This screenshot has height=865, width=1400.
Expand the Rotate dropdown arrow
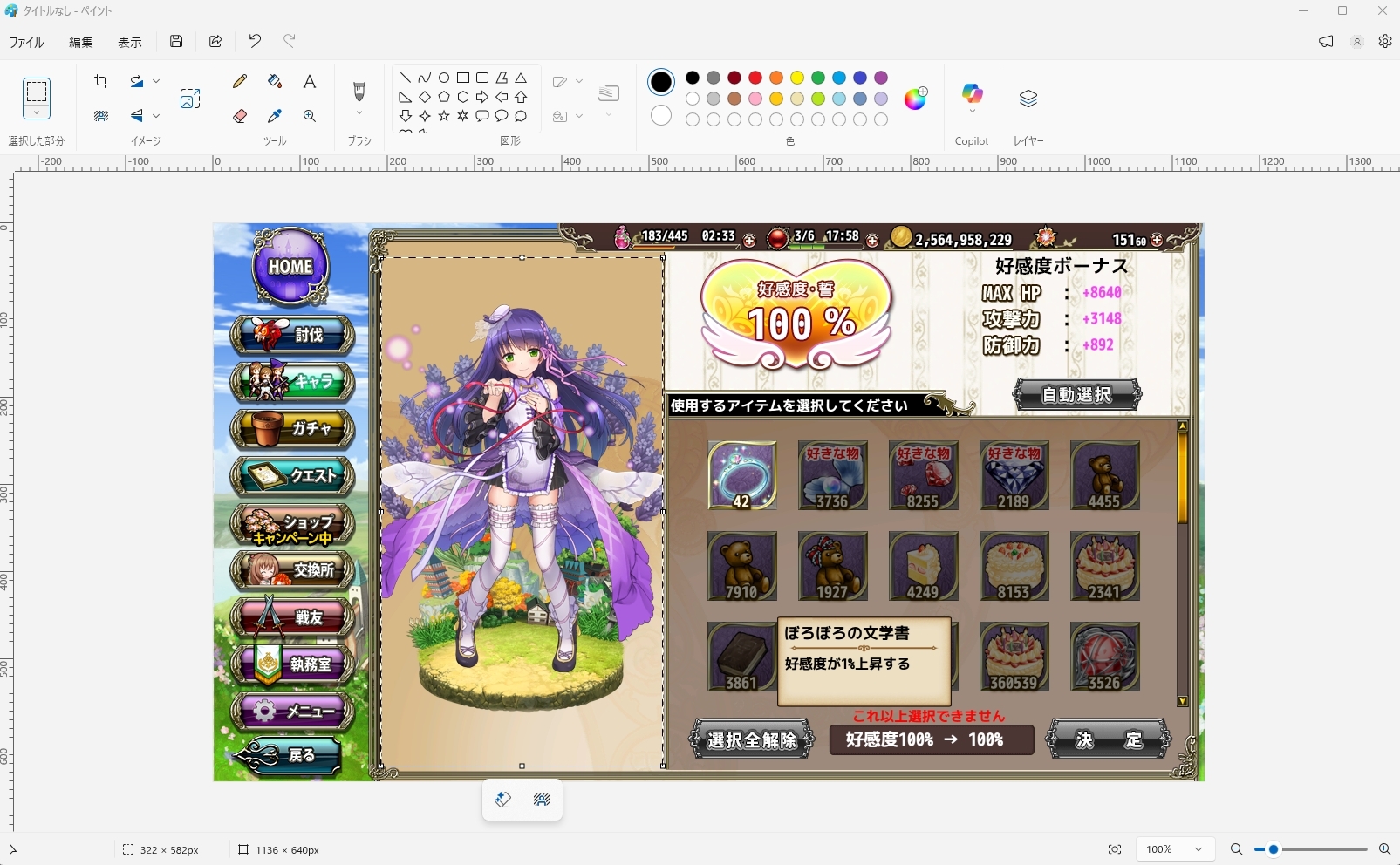pyautogui.click(x=156, y=81)
